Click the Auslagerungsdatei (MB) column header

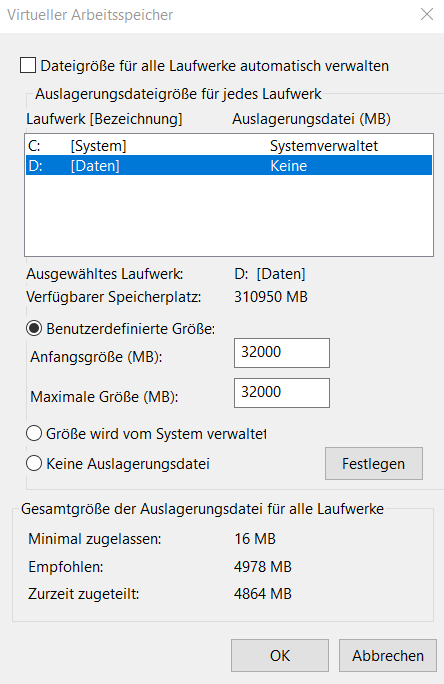coord(311,119)
